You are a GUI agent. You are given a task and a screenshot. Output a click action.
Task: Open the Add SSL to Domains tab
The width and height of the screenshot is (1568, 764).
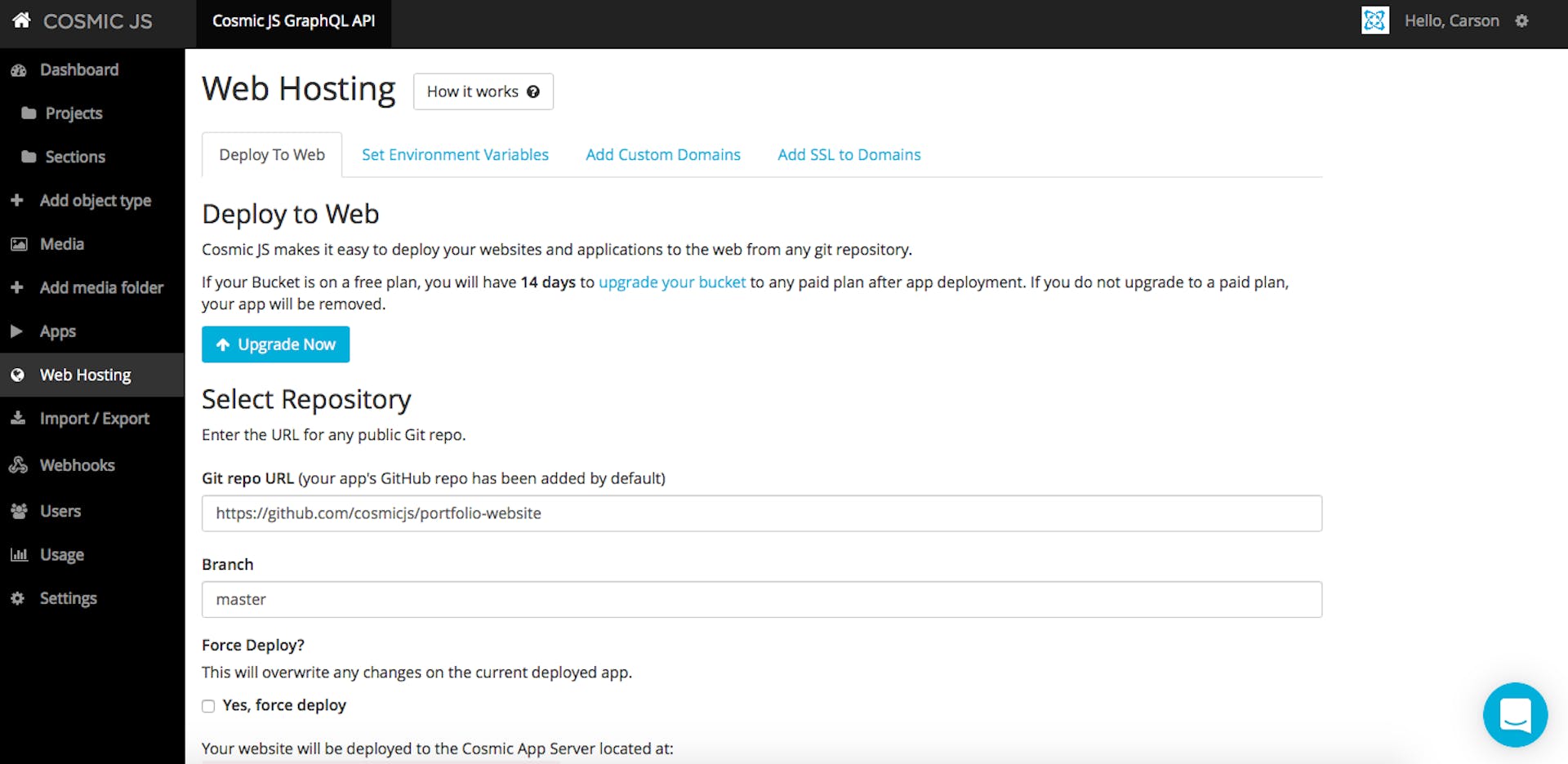849,154
